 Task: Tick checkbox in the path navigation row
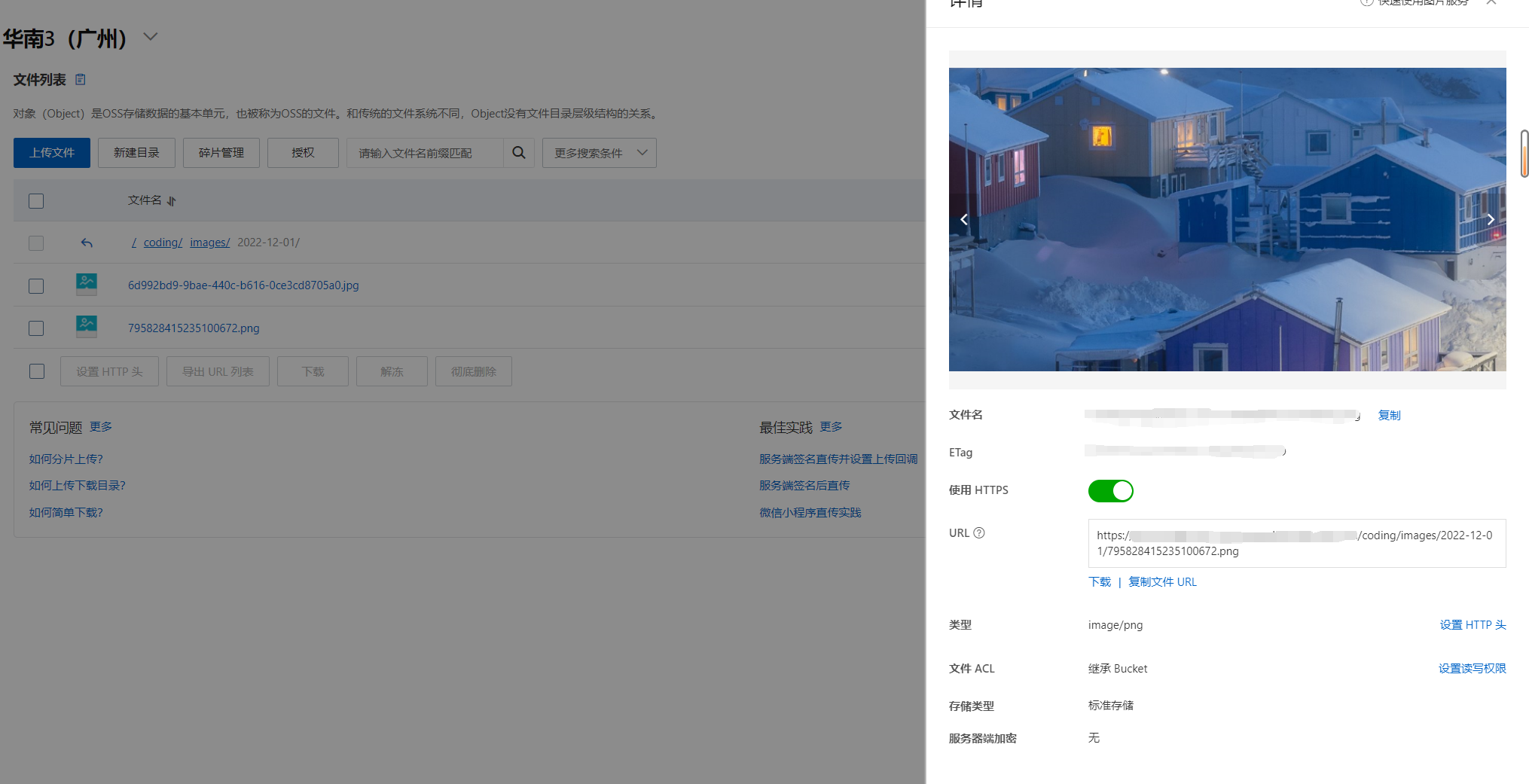point(36,243)
